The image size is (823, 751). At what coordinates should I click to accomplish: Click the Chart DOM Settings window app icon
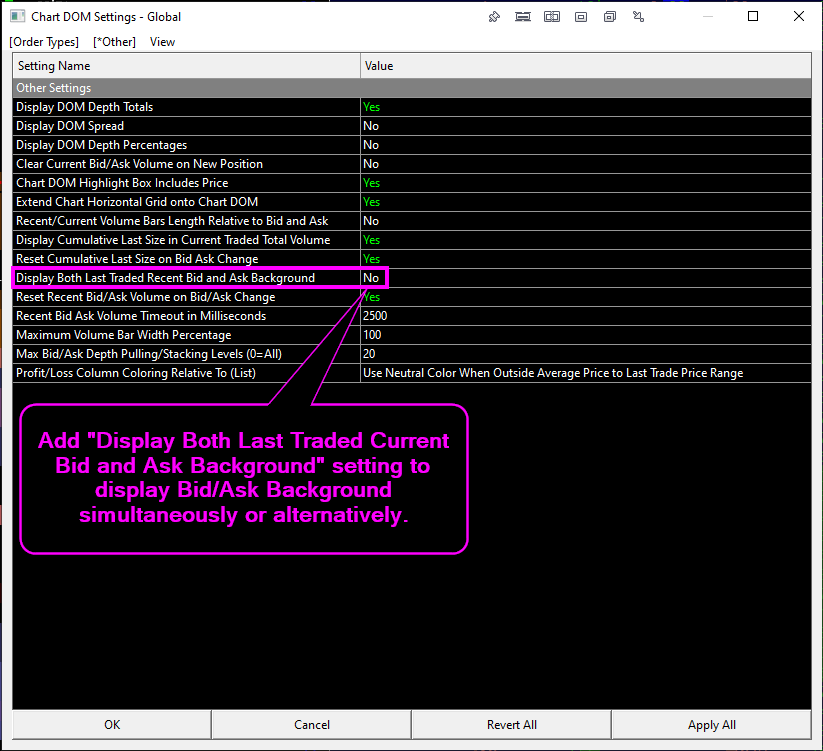17,16
